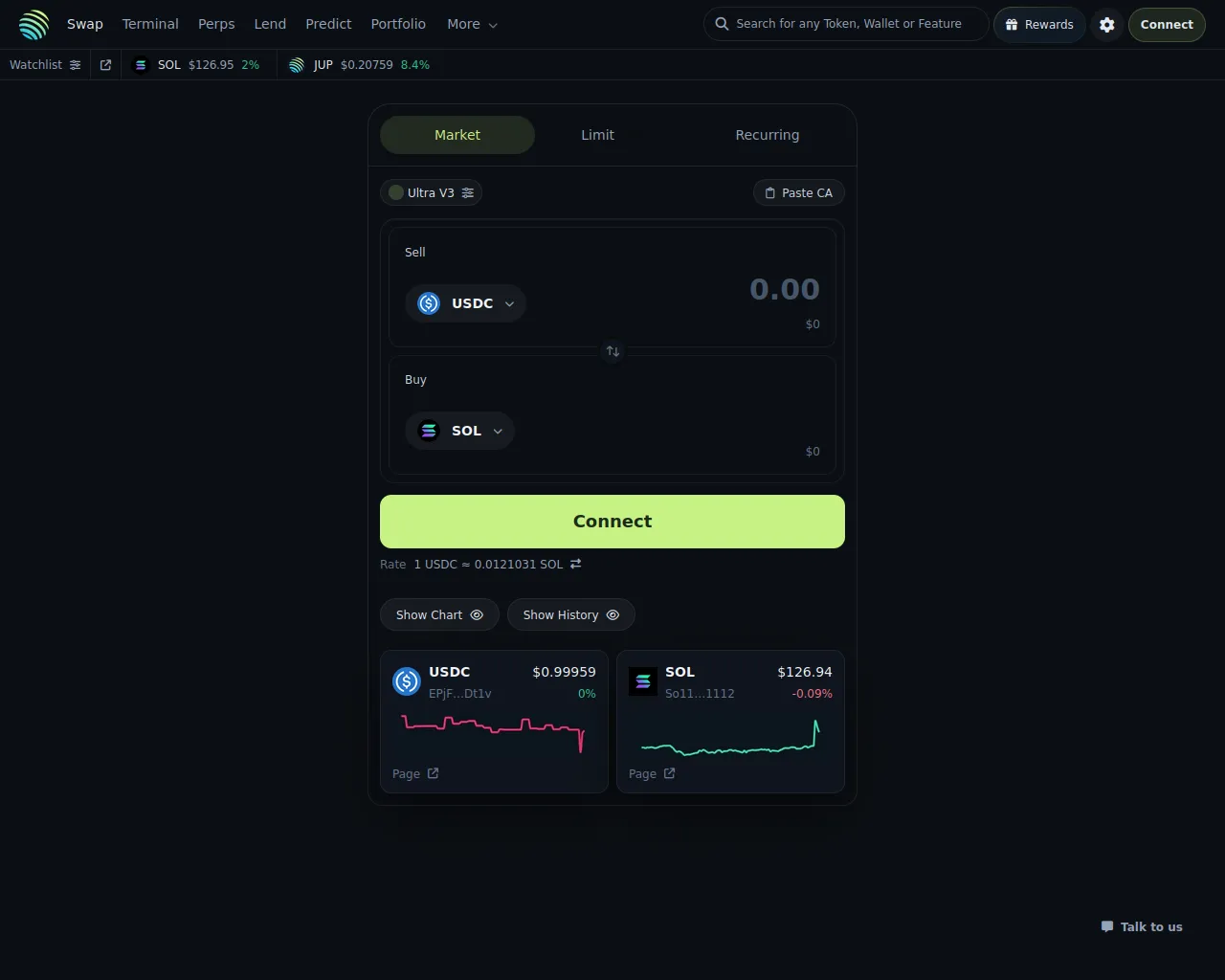This screenshot has height=980, width=1225.
Task: Click the USDC coin icon in Sell box
Action: pos(429,303)
